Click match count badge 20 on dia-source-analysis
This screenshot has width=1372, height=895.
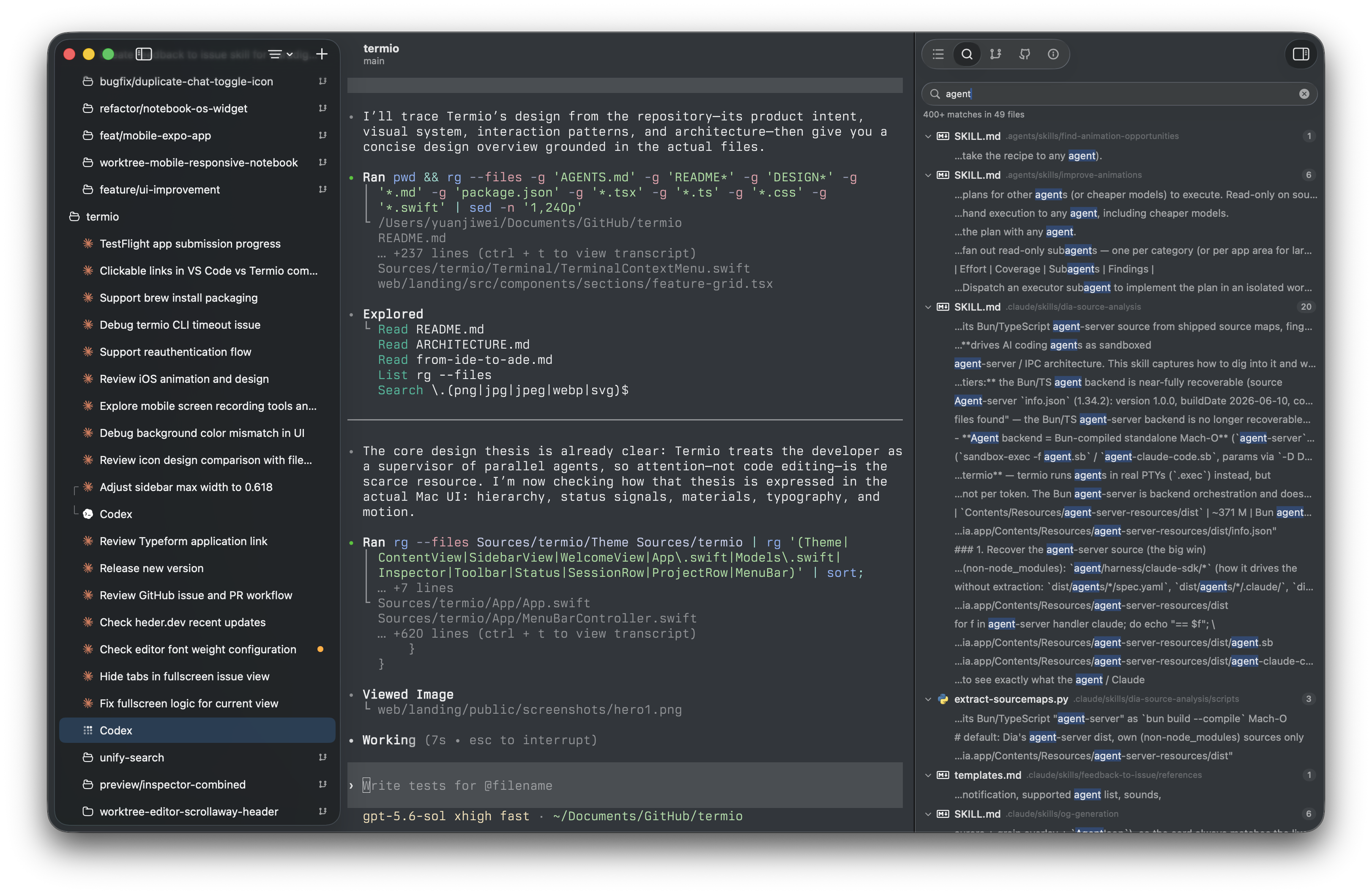coord(1306,307)
